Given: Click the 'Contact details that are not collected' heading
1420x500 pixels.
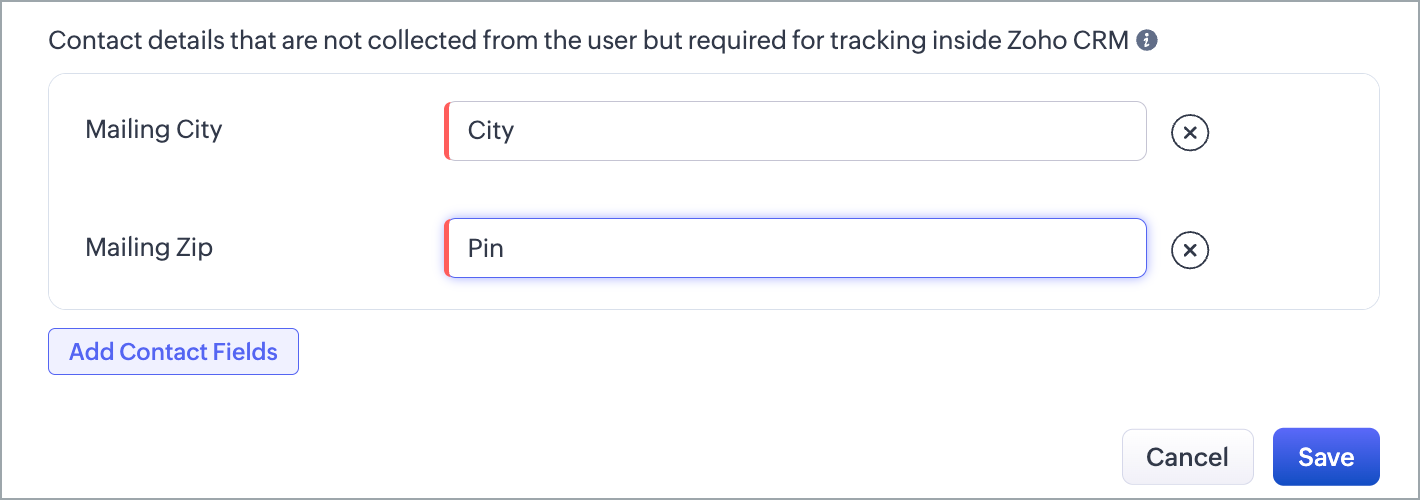Looking at the screenshot, I should (589, 41).
